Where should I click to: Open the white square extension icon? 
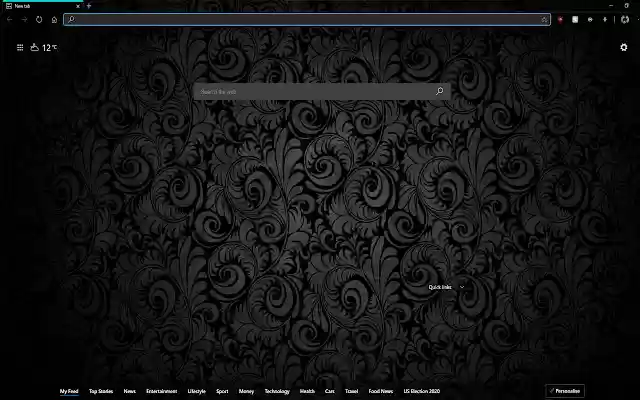coord(575,20)
